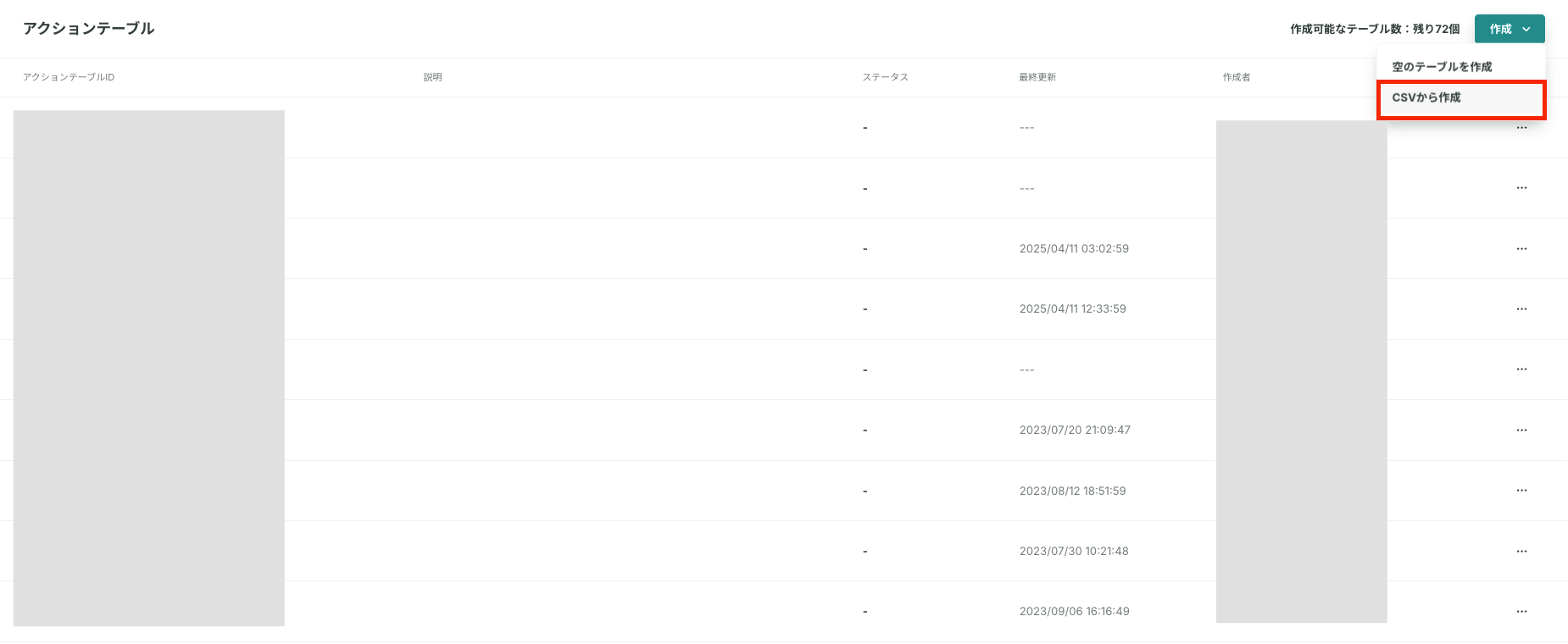Screen dimensions: 1568x644
Task: Open three-dot menu for row updated 2025/04/11 12:33:59
Action: pos(1521,309)
